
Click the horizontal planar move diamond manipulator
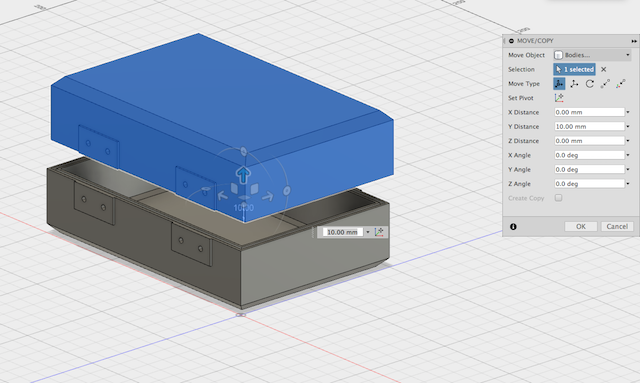[244, 198]
